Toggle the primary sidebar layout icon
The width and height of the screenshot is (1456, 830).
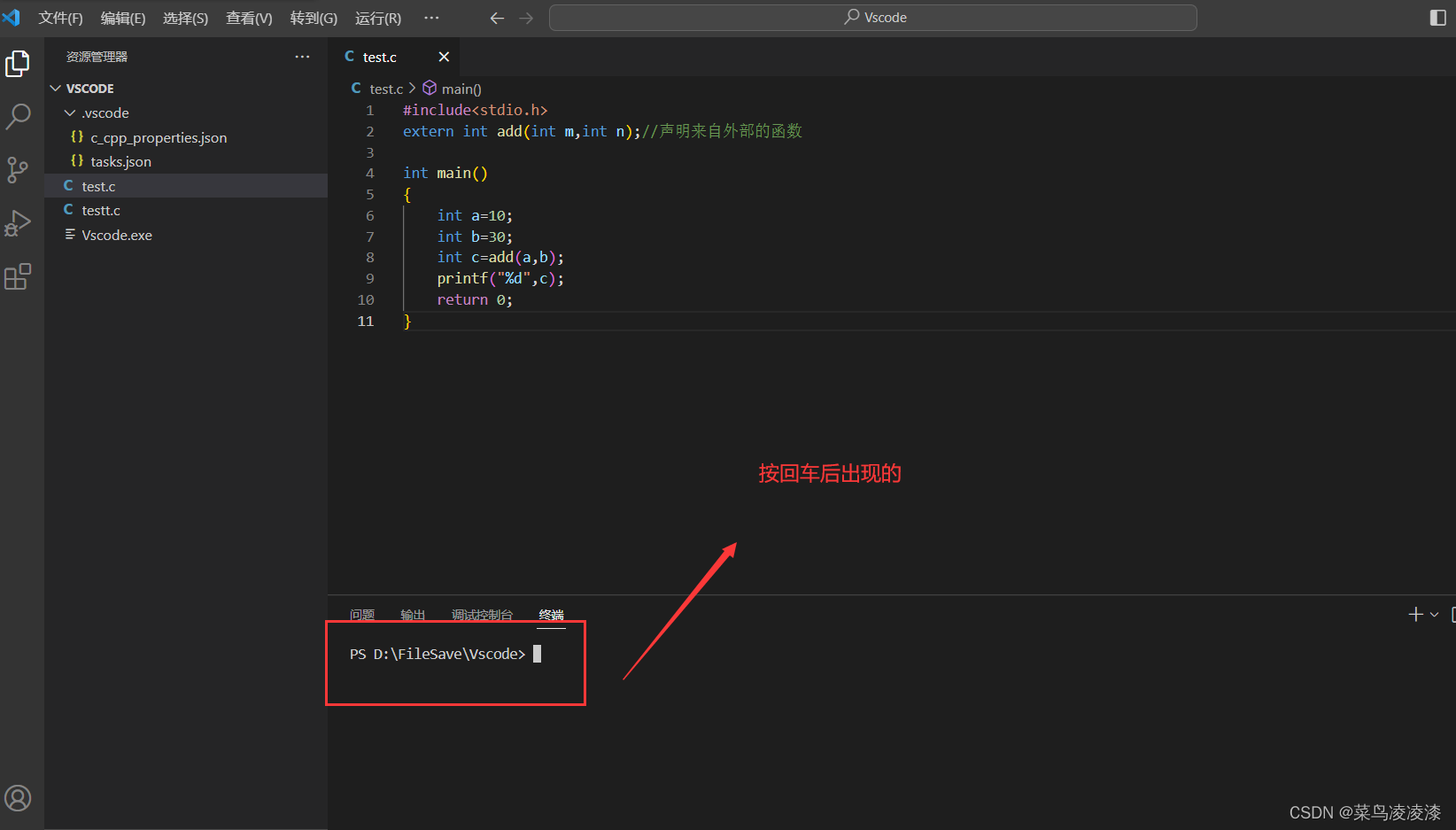click(1437, 18)
